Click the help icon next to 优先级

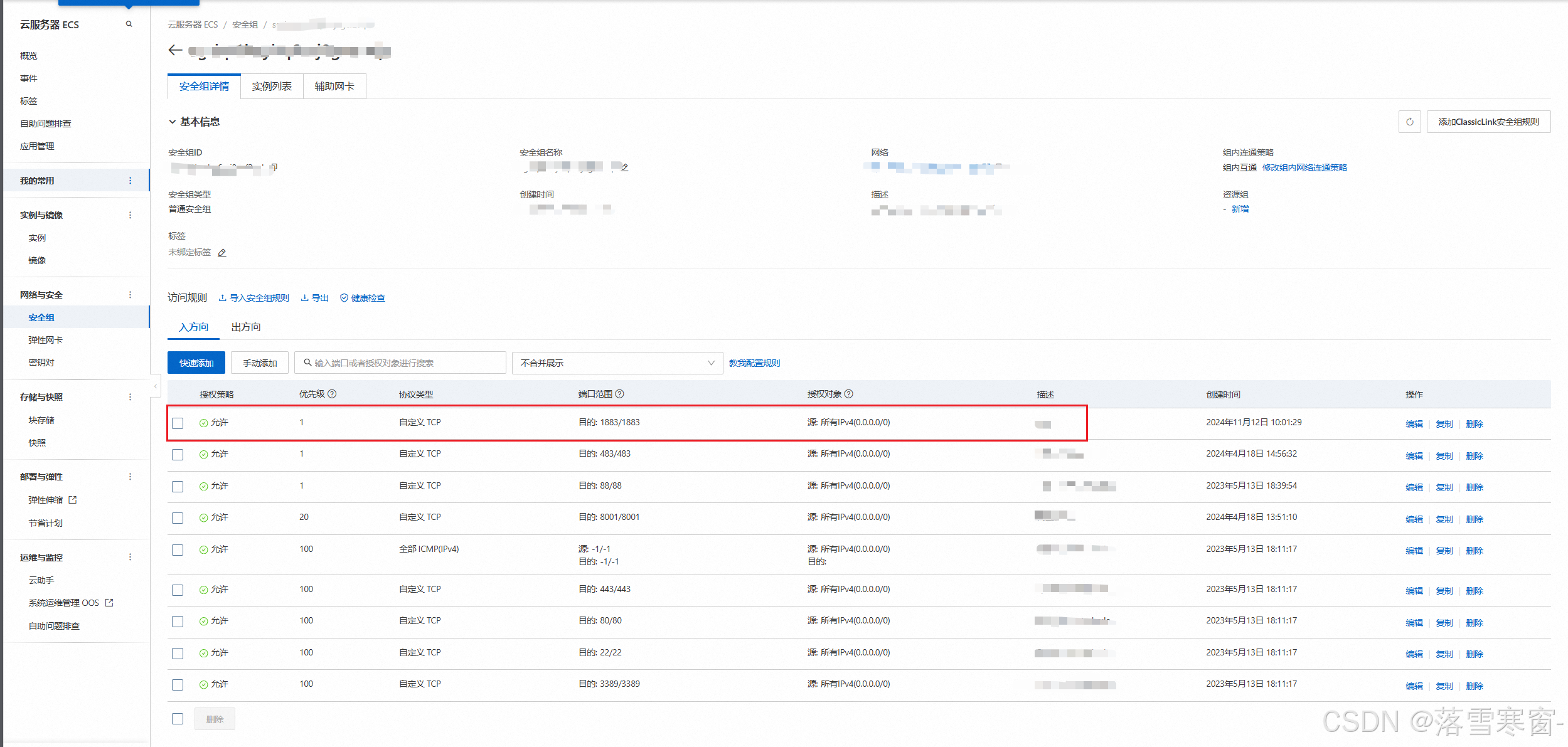click(x=333, y=394)
